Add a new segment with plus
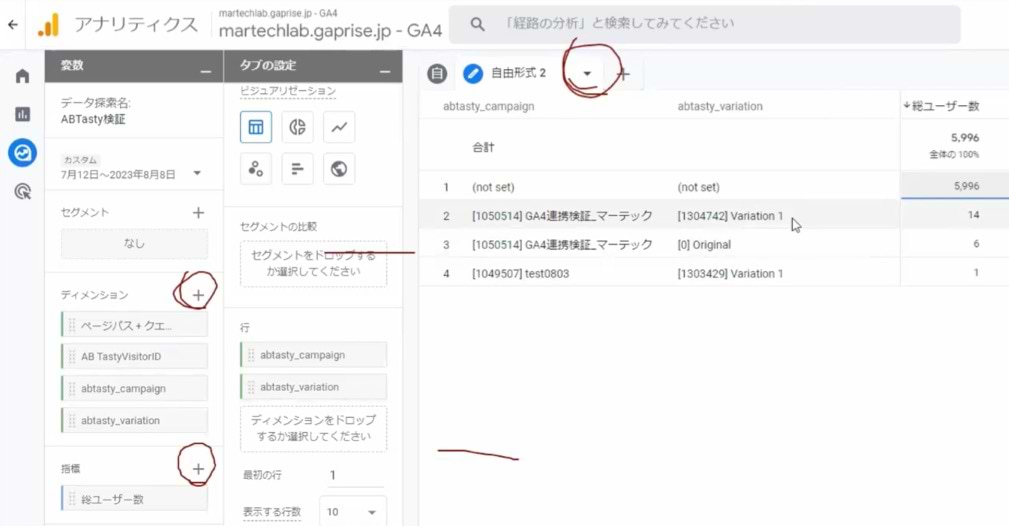 pos(198,213)
